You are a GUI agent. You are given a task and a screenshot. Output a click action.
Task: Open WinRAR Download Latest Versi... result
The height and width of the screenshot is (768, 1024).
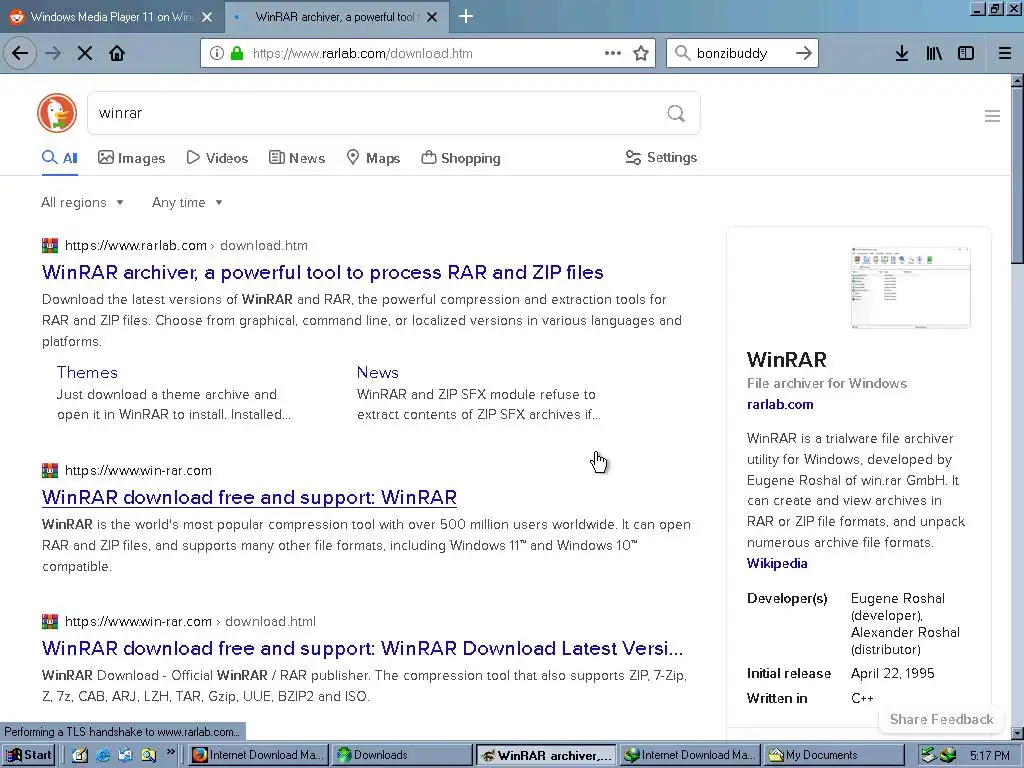(x=362, y=648)
